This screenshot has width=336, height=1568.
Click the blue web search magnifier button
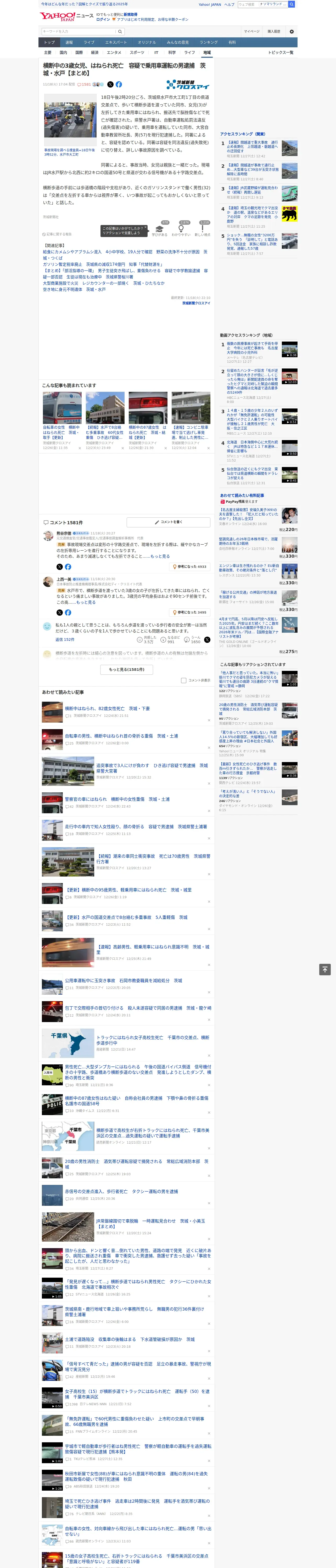coord(292,4)
